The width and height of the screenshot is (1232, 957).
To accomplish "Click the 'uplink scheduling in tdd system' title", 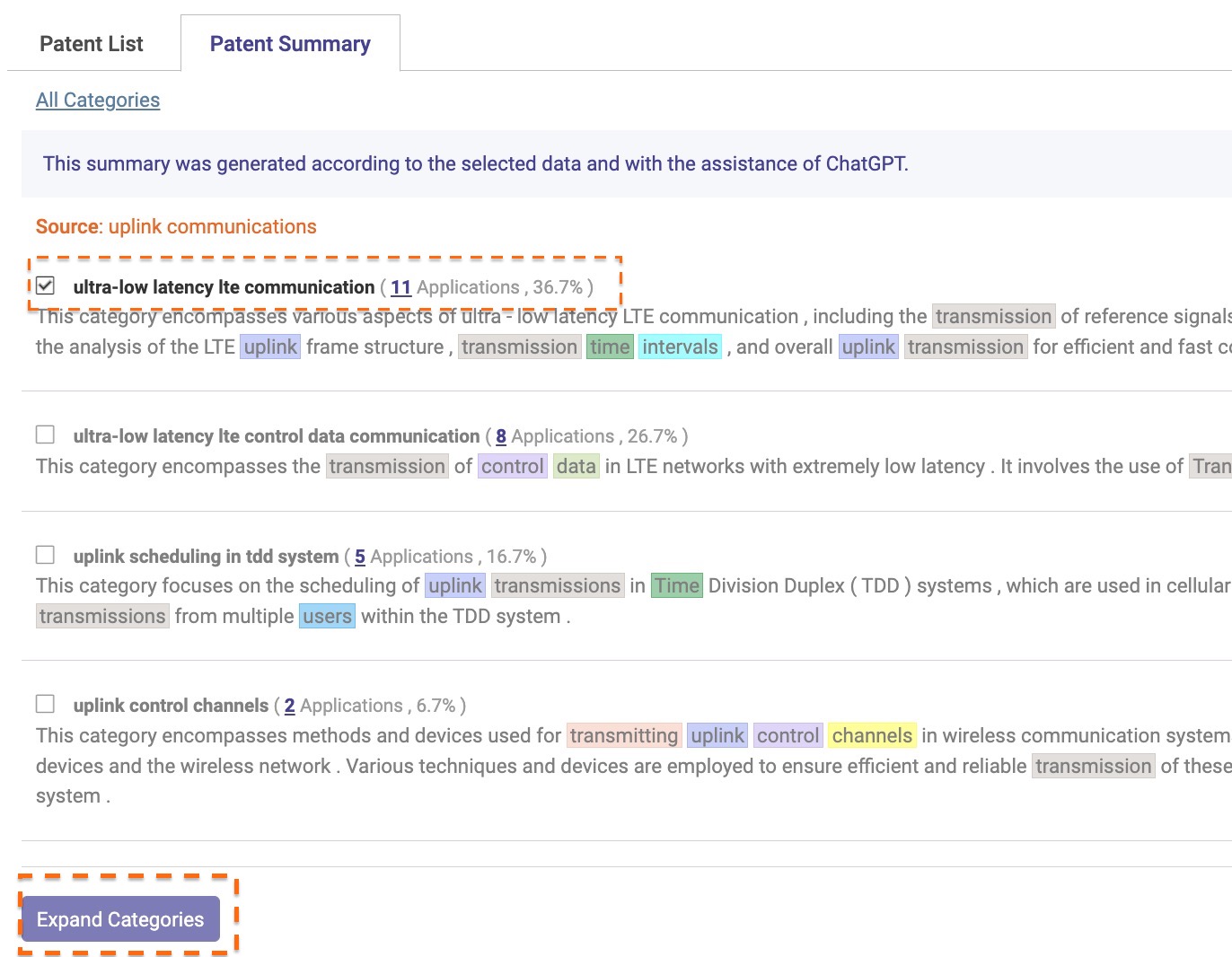I will (x=206, y=557).
